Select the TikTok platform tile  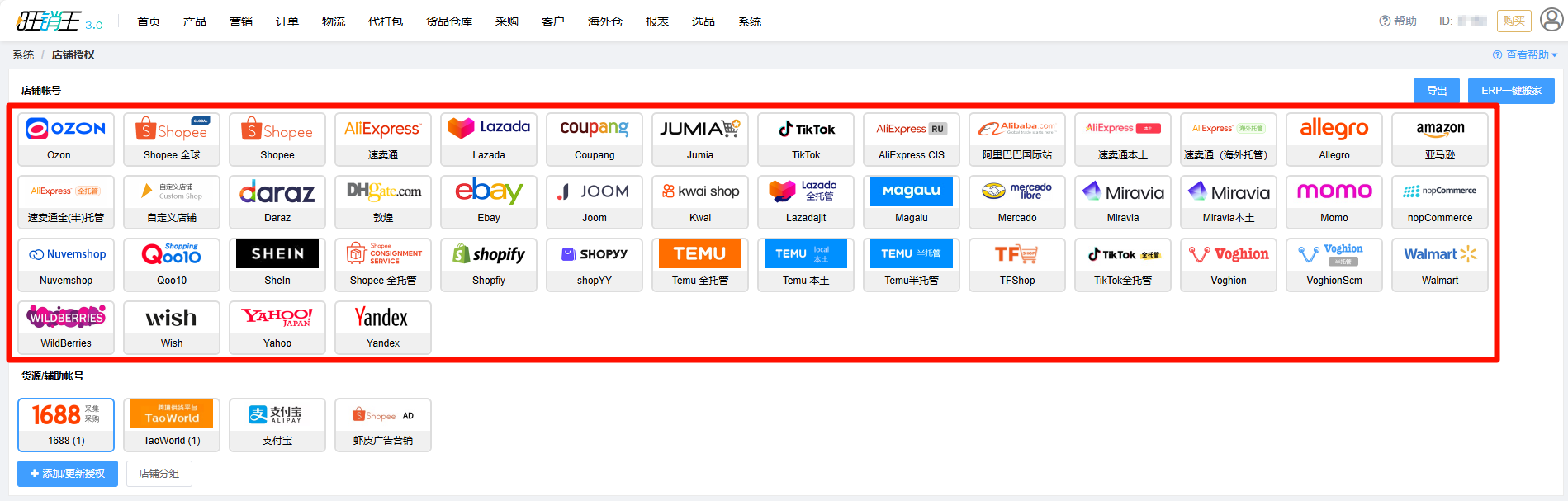click(806, 139)
